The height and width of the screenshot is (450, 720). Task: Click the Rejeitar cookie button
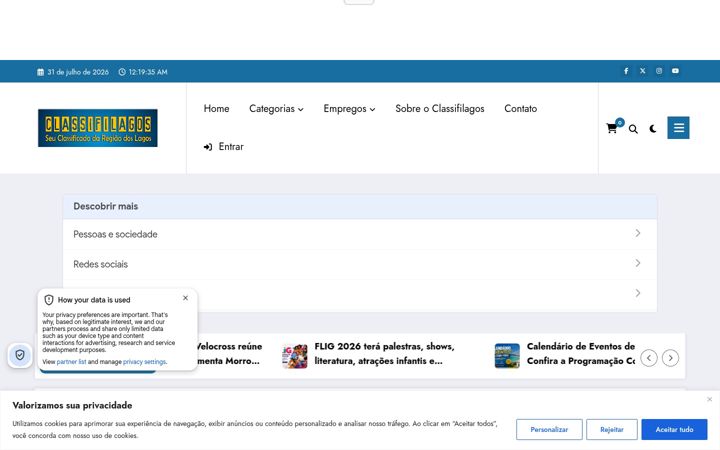coord(612,429)
